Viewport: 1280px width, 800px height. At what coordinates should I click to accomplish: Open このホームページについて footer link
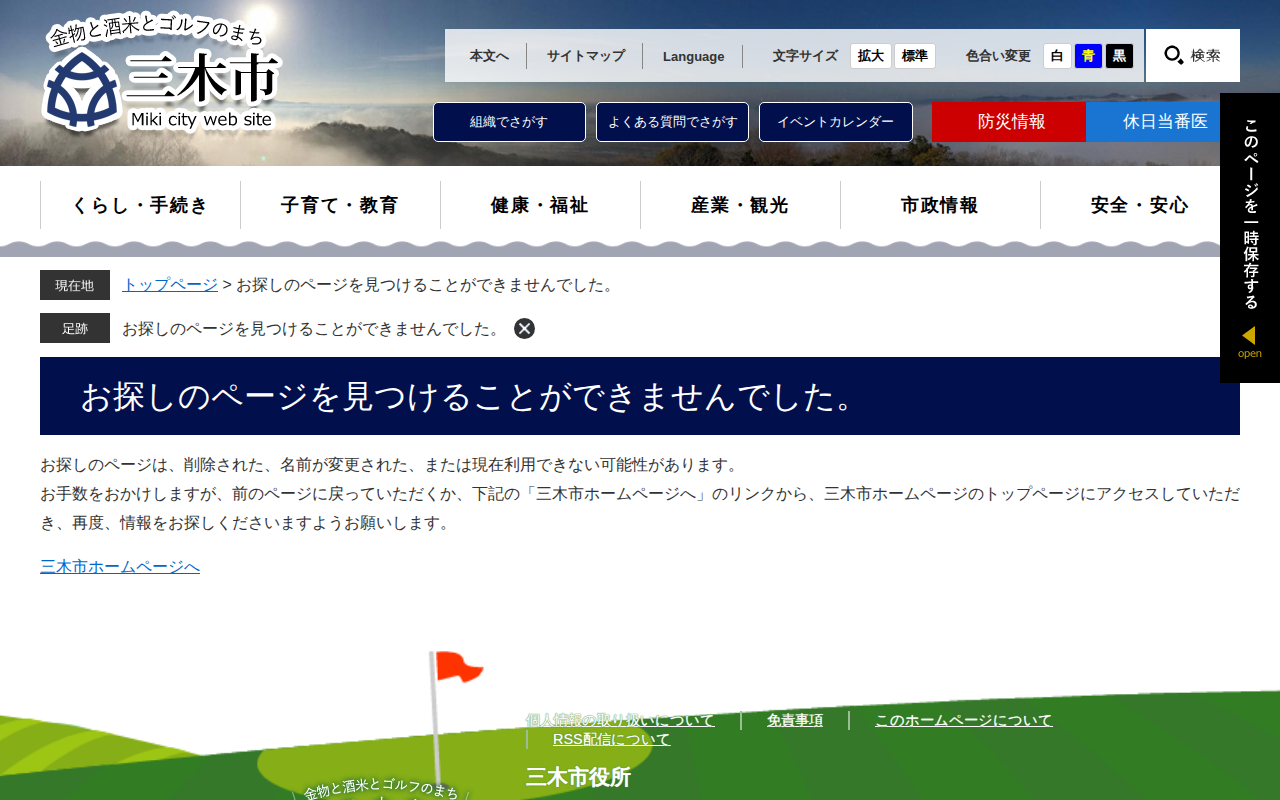click(x=964, y=720)
